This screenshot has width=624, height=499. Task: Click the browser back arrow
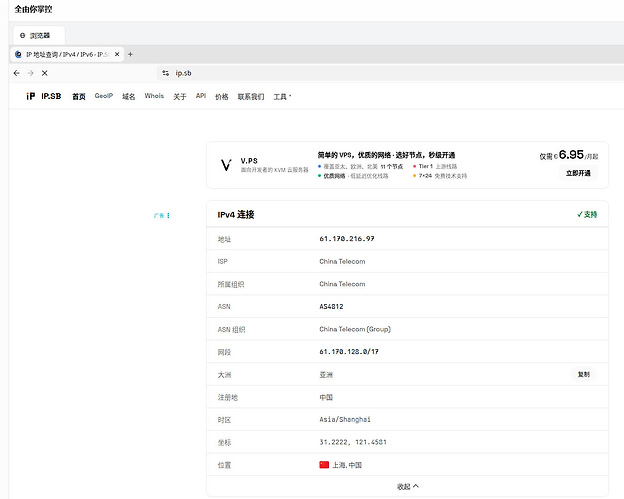pos(16,73)
